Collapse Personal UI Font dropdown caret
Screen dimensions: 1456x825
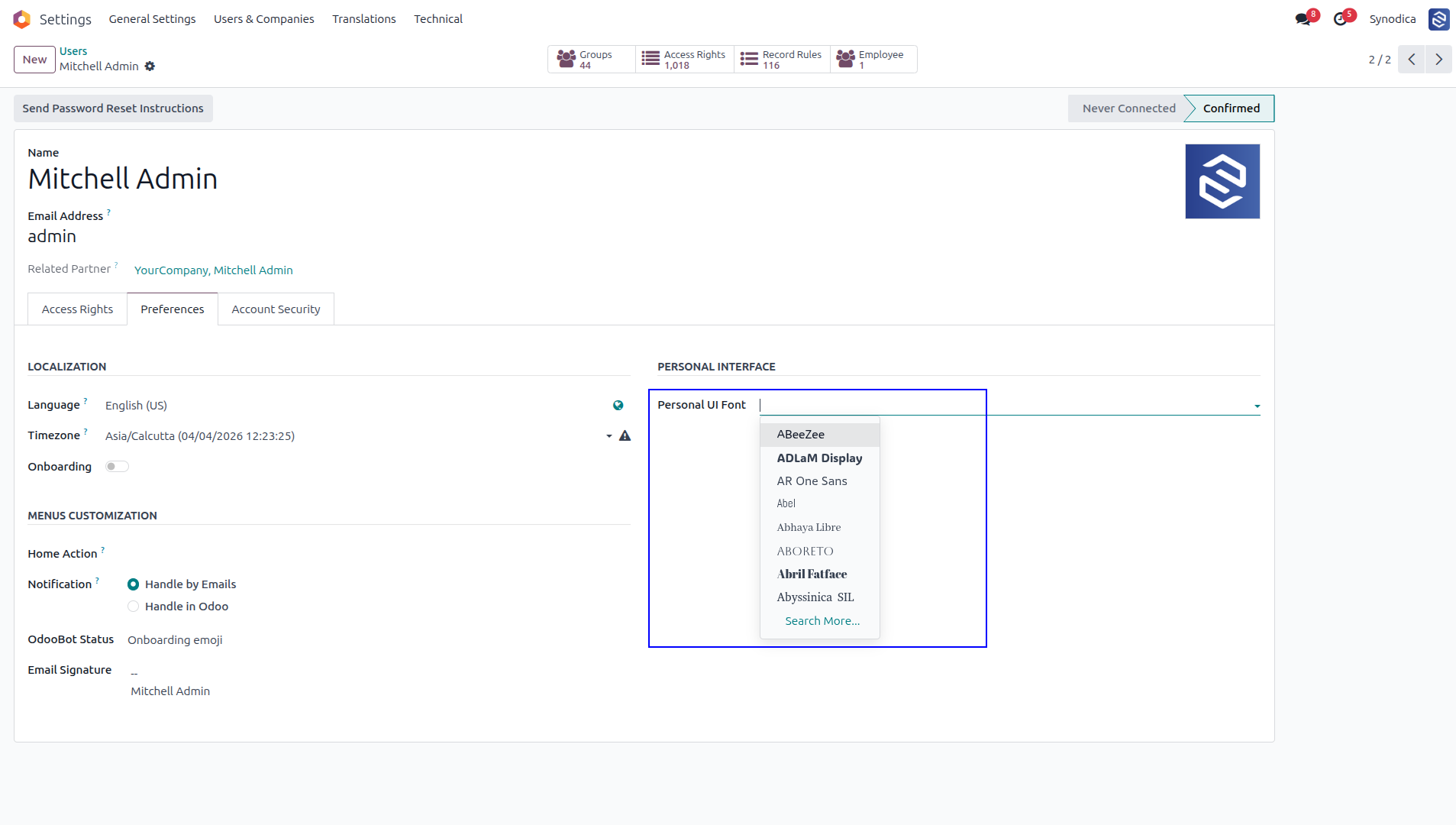[1257, 406]
